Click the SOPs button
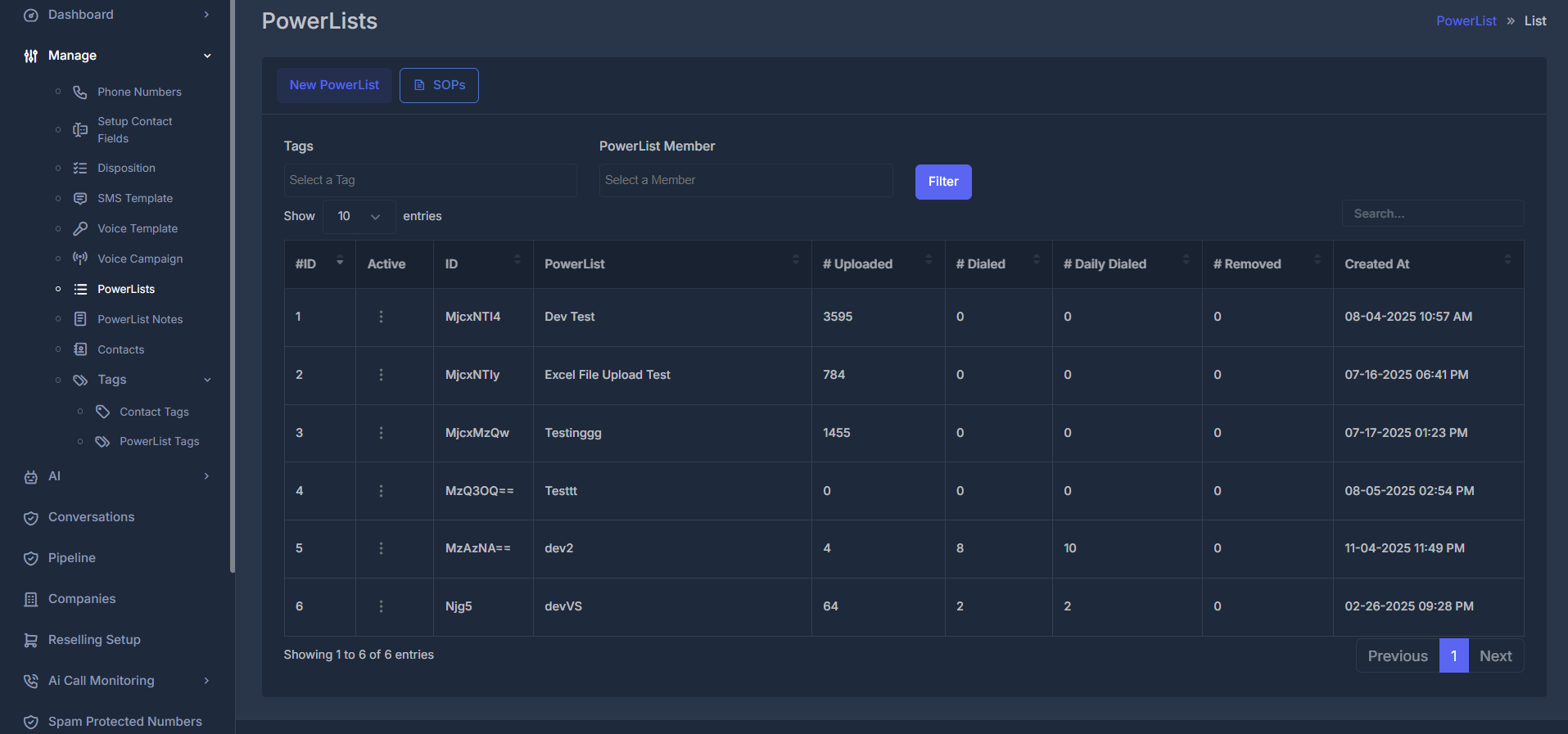Screen dimensions: 1568x734 (439, 85)
